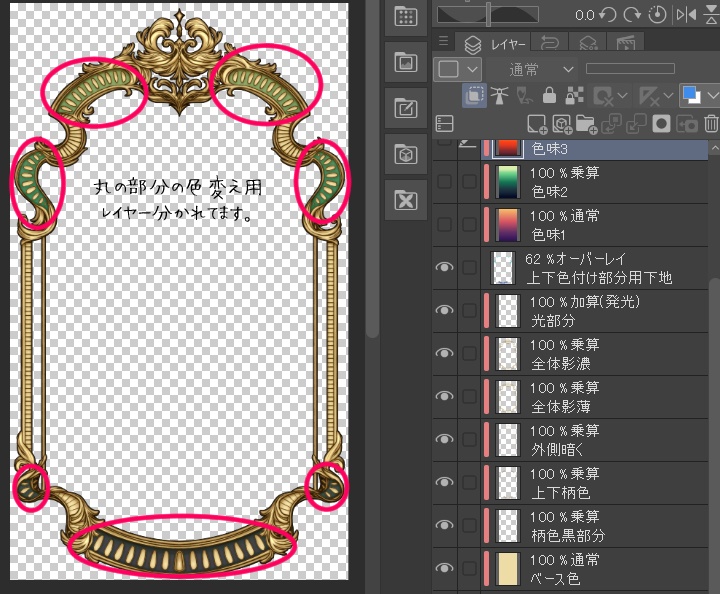Expand mask options dropdown arrow
Image resolution: width=720 pixels, height=594 pixels.
click(622, 96)
